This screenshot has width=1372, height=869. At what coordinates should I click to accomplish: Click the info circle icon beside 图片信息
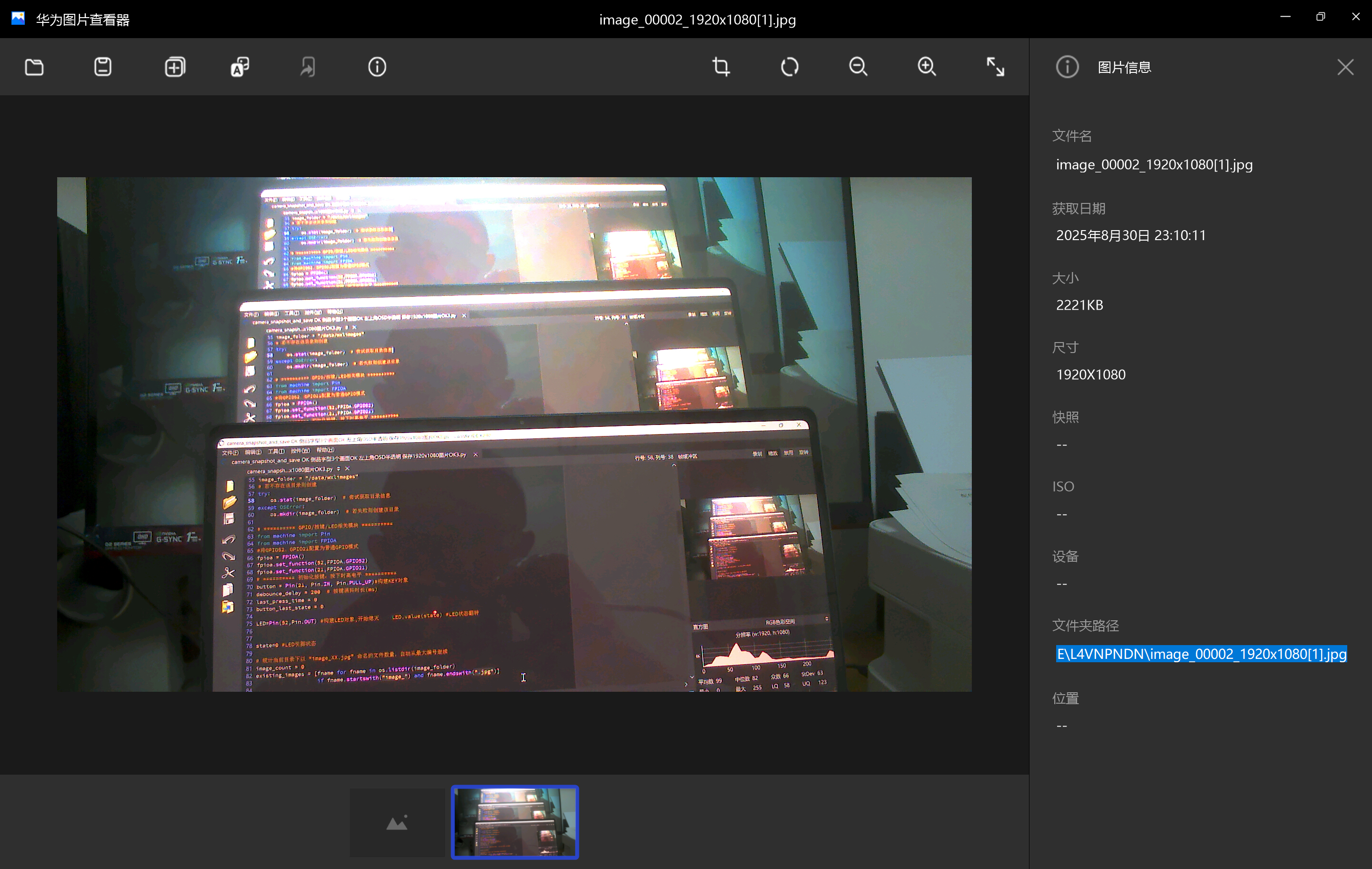point(1067,67)
